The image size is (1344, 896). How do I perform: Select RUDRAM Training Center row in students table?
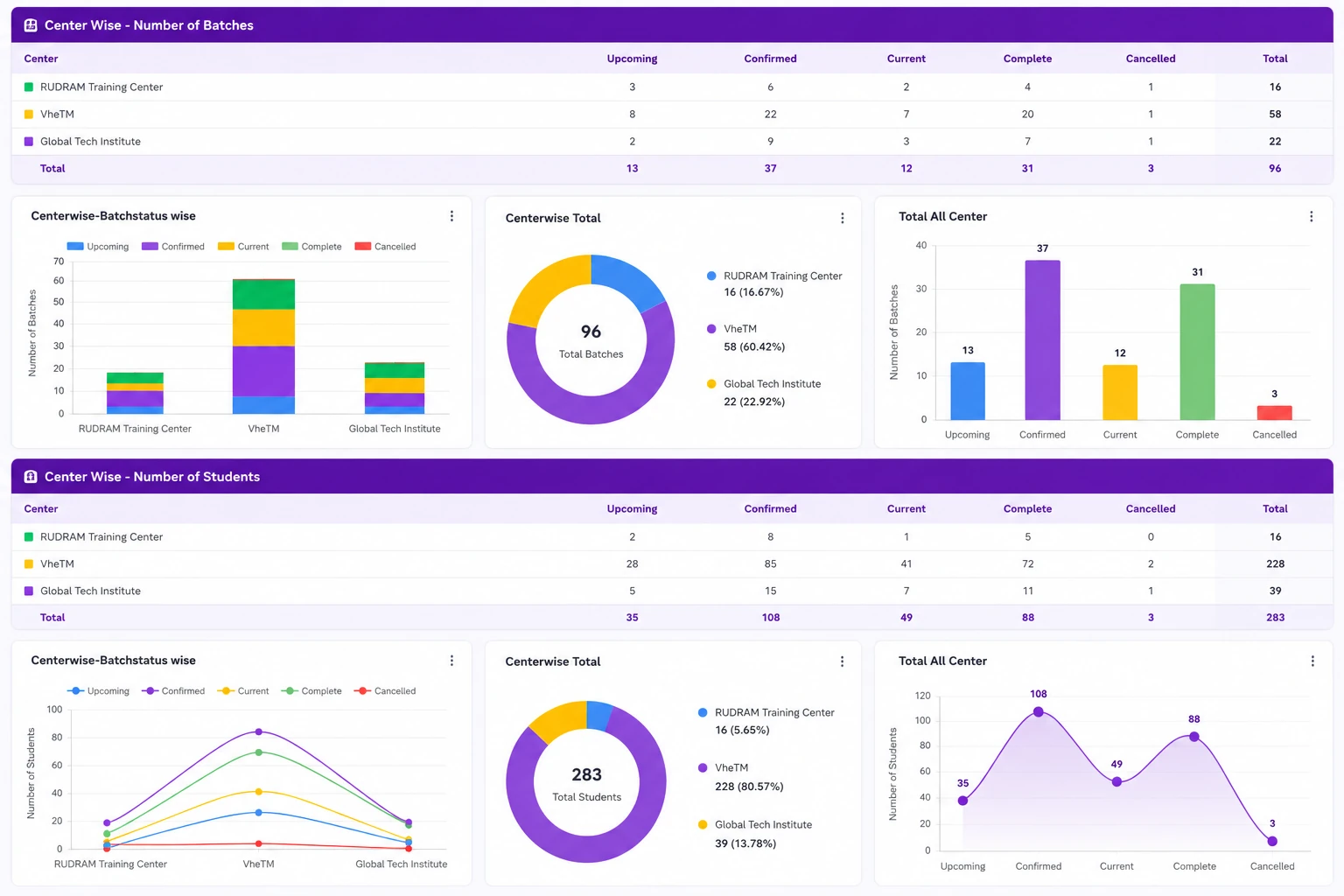(672, 536)
